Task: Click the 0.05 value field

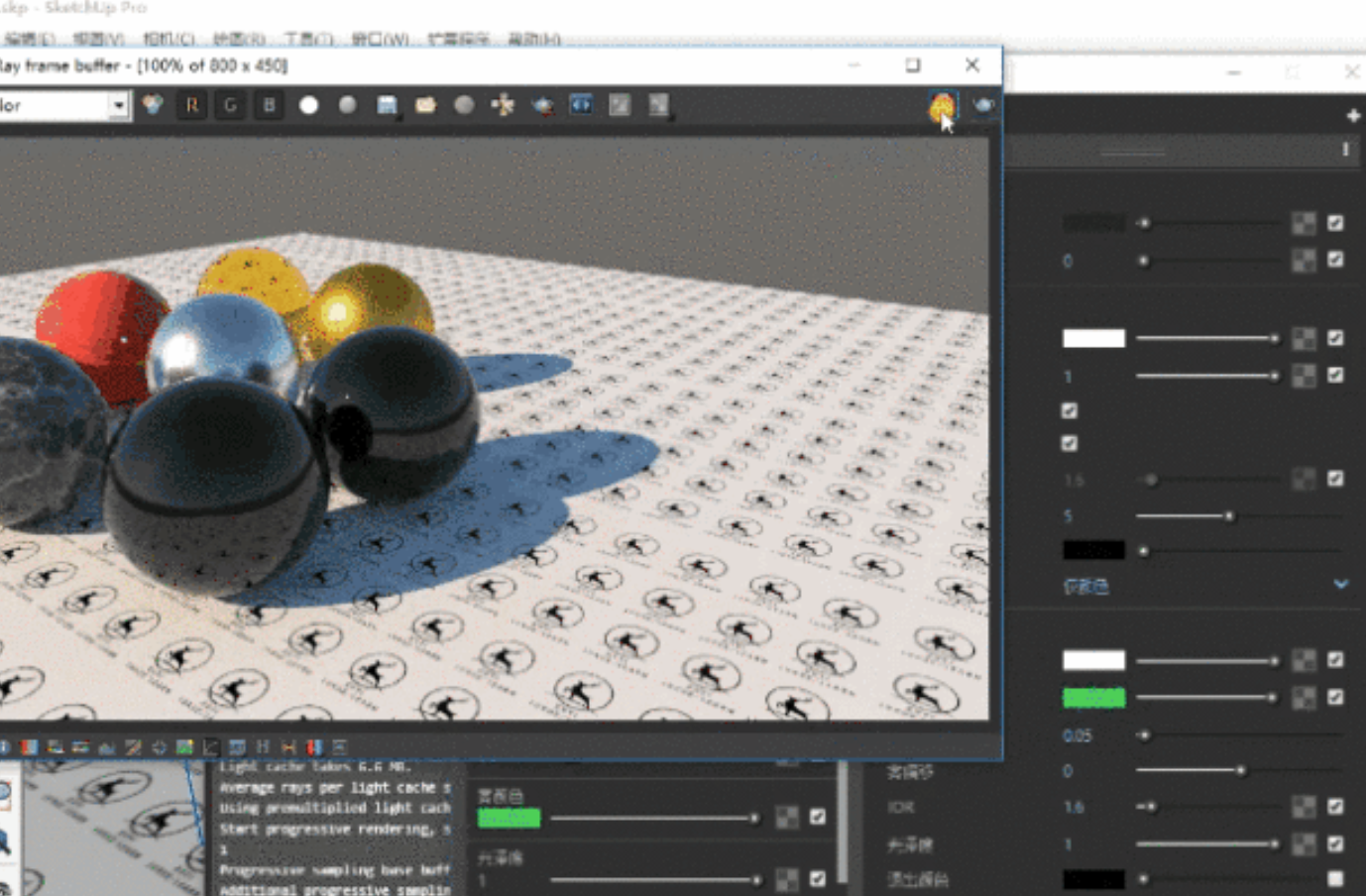Action: coord(1078,735)
